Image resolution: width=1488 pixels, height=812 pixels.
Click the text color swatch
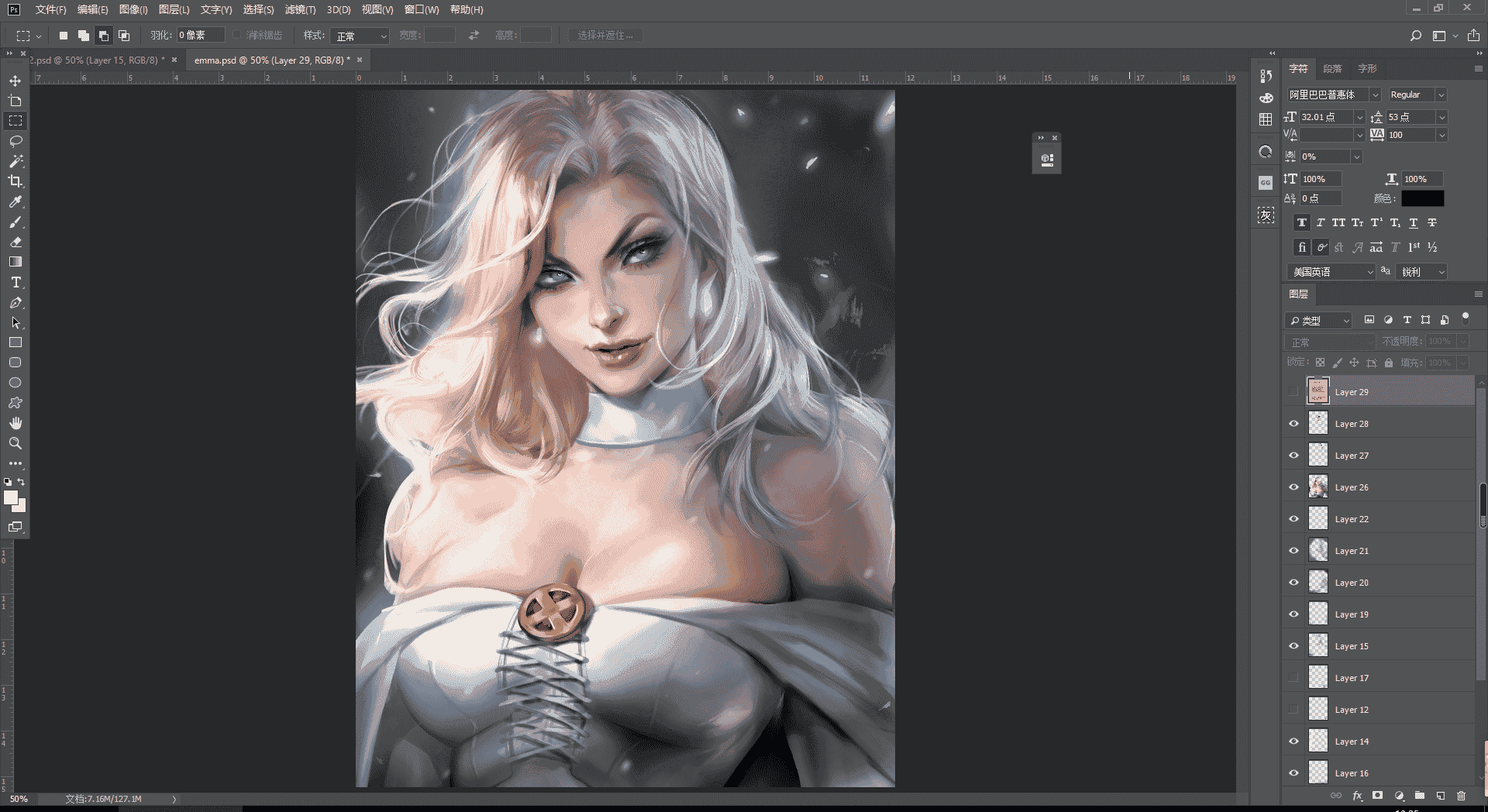[x=1422, y=198]
